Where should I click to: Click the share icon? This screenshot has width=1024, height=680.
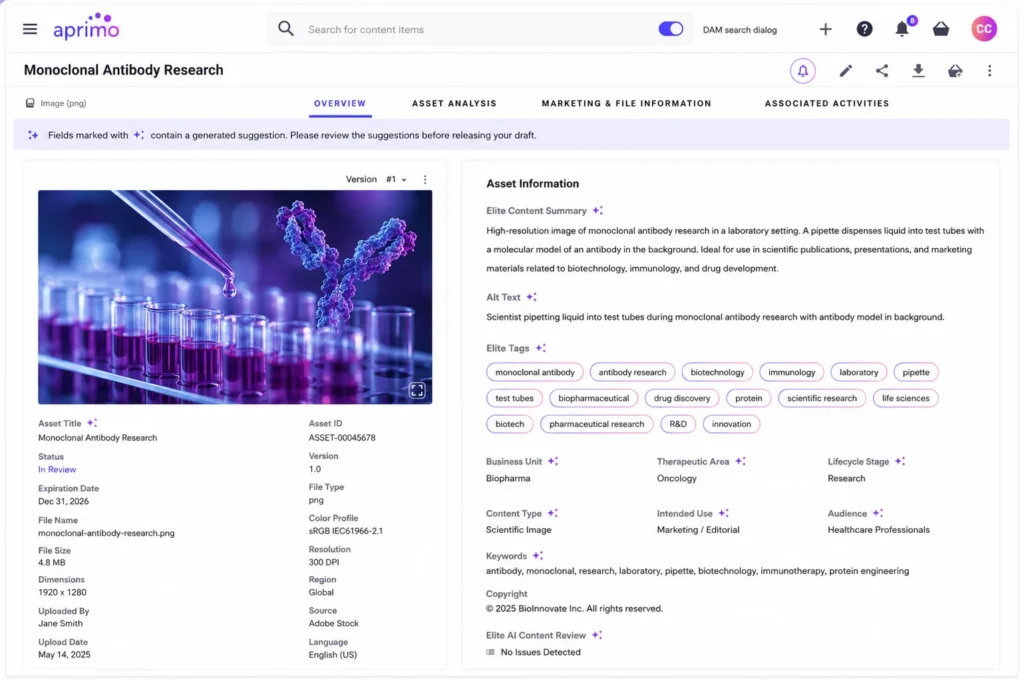pos(882,71)
